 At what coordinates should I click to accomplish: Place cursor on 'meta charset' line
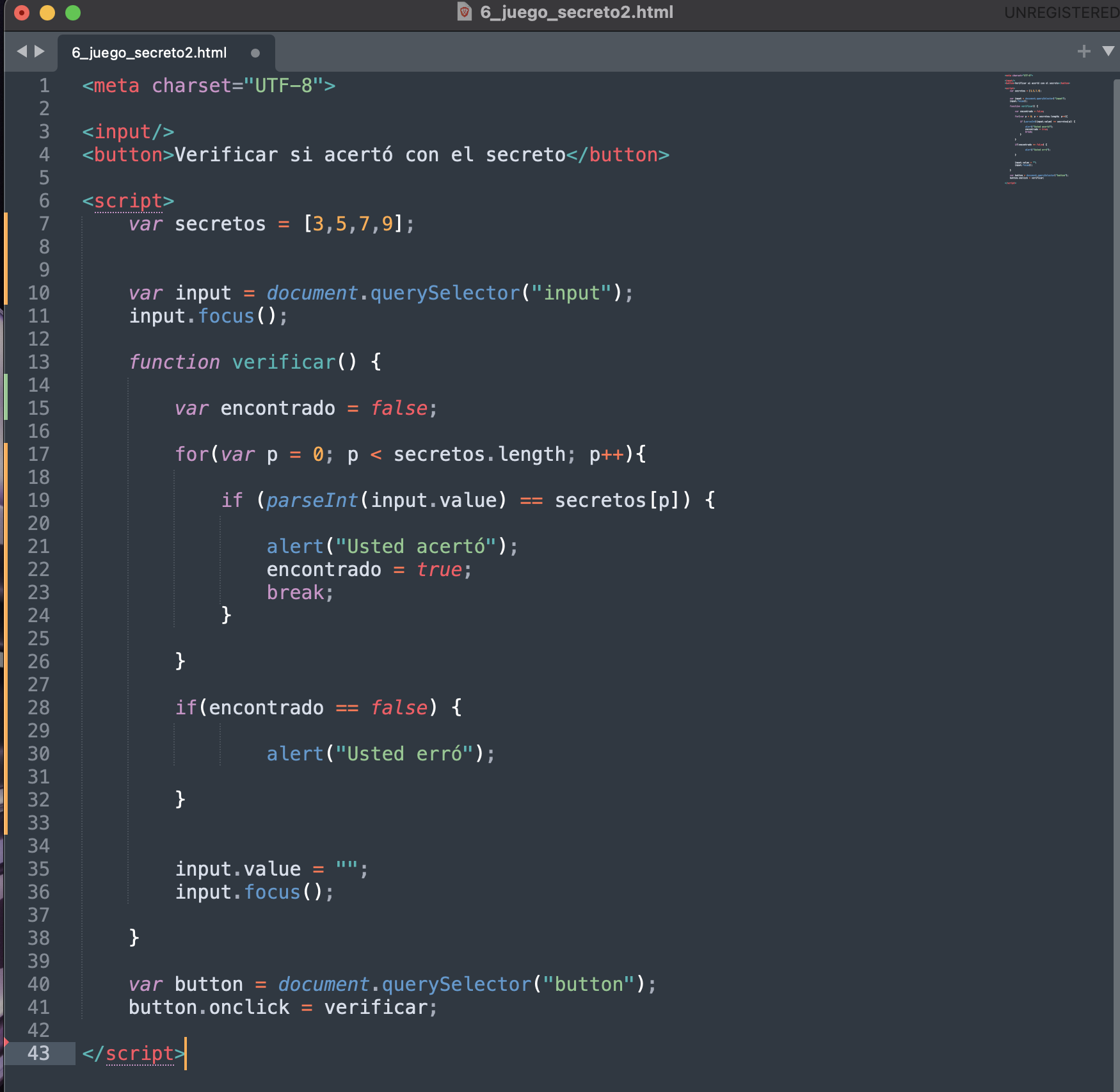coord(209,85)
